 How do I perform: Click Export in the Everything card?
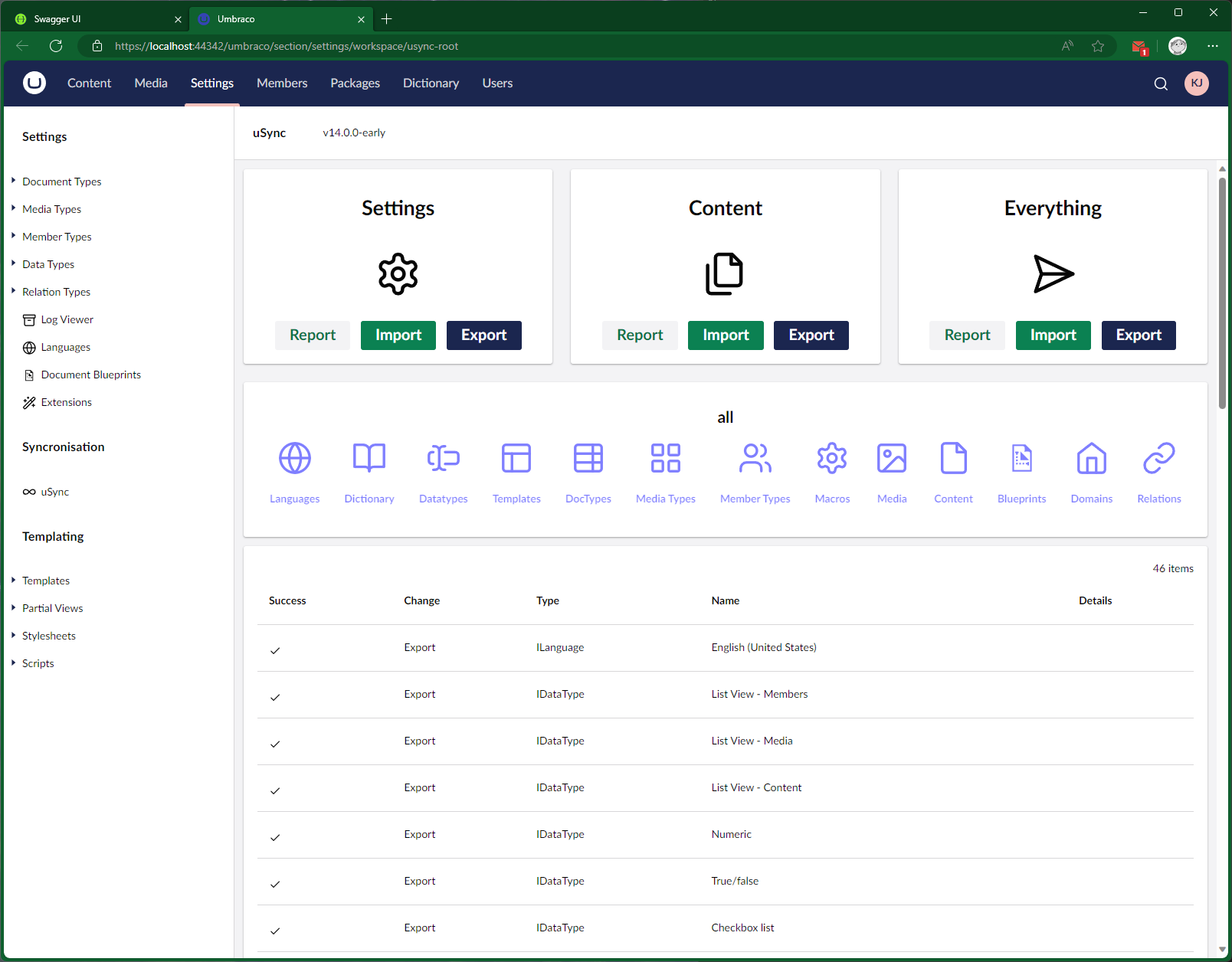click(1139, 335)
